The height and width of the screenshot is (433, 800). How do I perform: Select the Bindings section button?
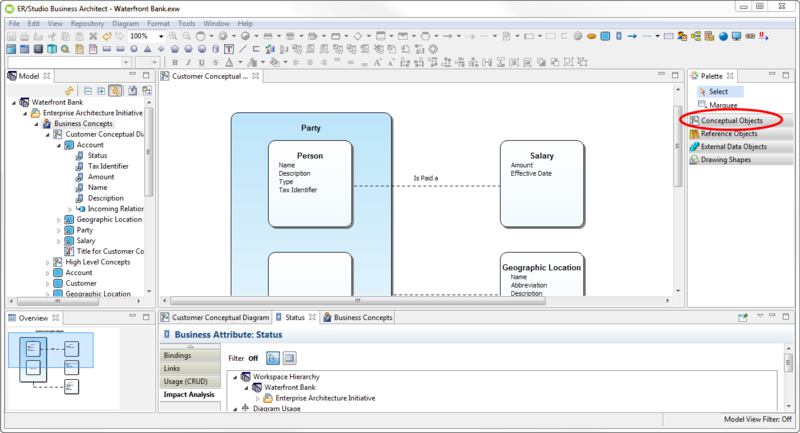pyautogui.click(x=190, y=355)
